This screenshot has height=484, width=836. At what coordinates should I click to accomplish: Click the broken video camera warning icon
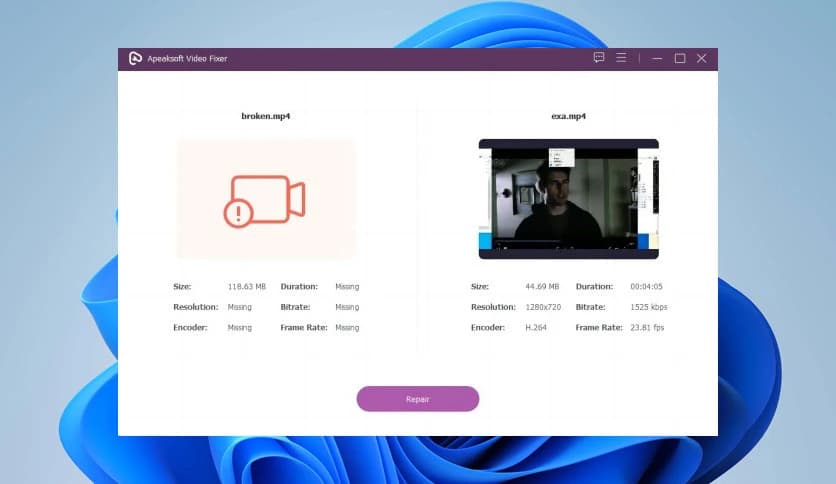(264, 201)
